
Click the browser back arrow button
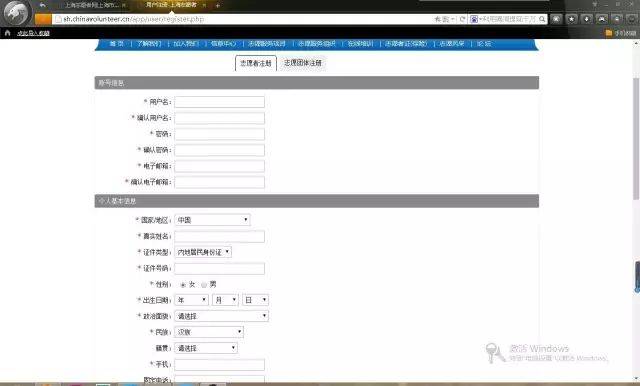pos(43,5)
